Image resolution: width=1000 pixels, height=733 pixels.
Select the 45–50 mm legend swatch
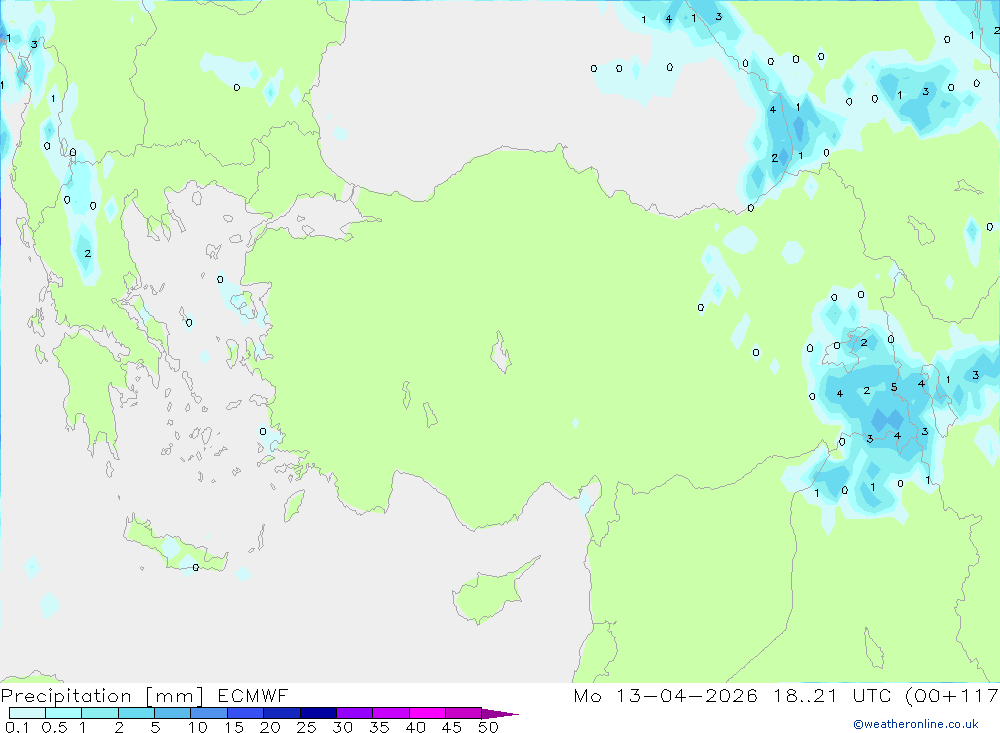tap(464, 713)
